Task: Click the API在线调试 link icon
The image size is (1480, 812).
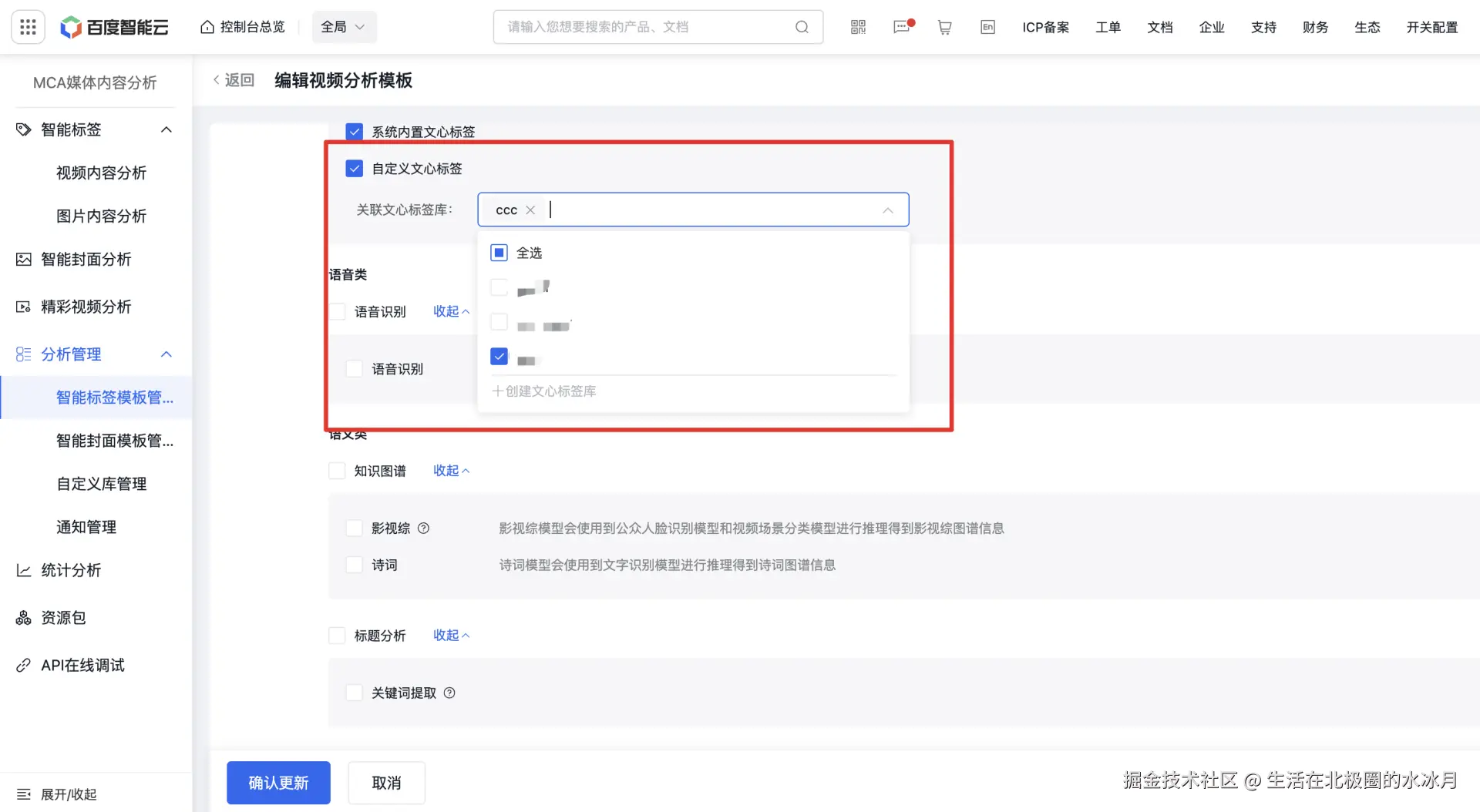Action: tap(24, 666)
